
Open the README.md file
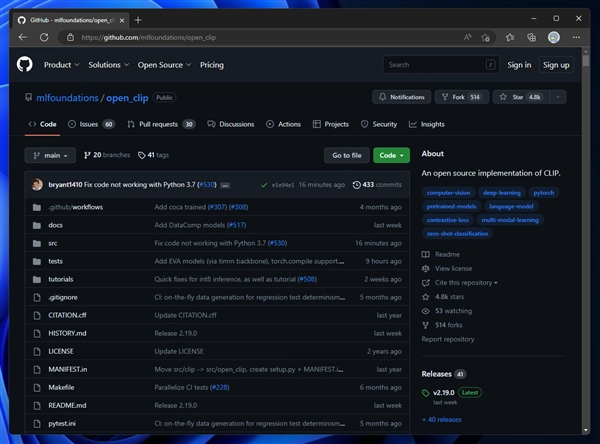(x=67, y=405)
